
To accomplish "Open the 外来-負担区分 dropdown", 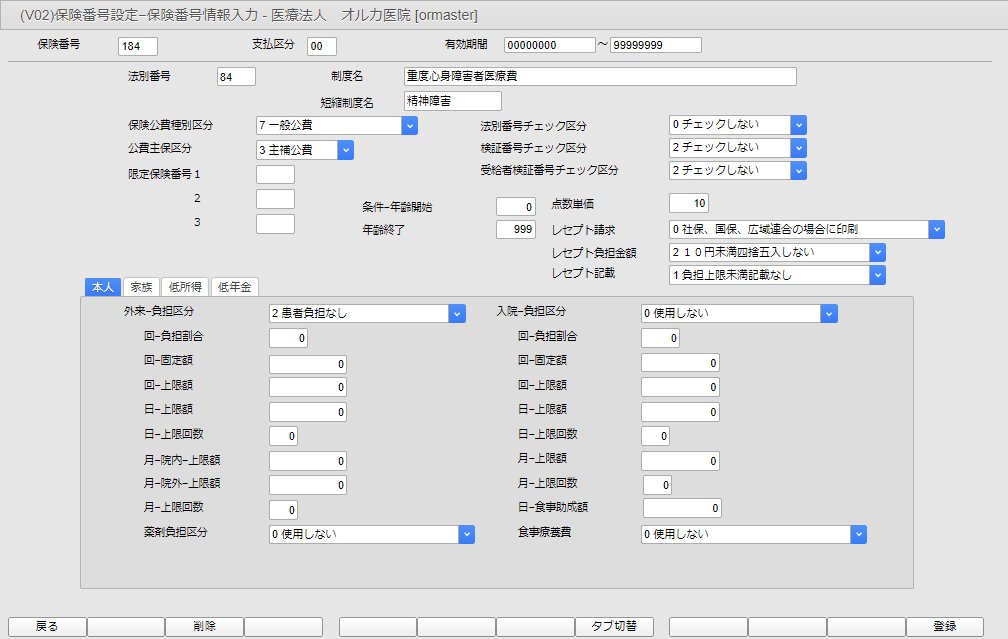I will click(457, 313).
